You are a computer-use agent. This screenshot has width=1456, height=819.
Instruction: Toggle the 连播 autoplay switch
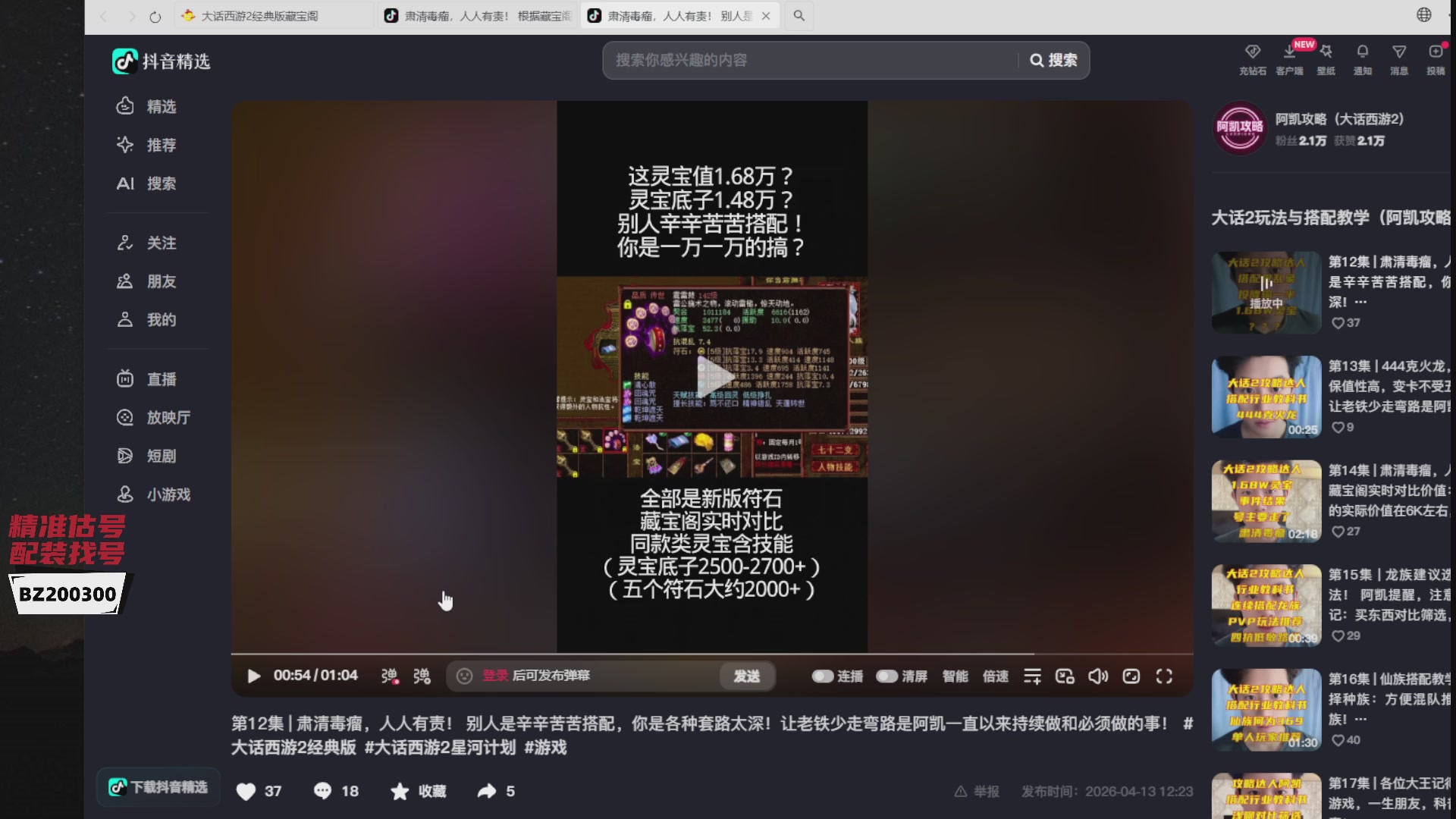[x=823, y=676]
